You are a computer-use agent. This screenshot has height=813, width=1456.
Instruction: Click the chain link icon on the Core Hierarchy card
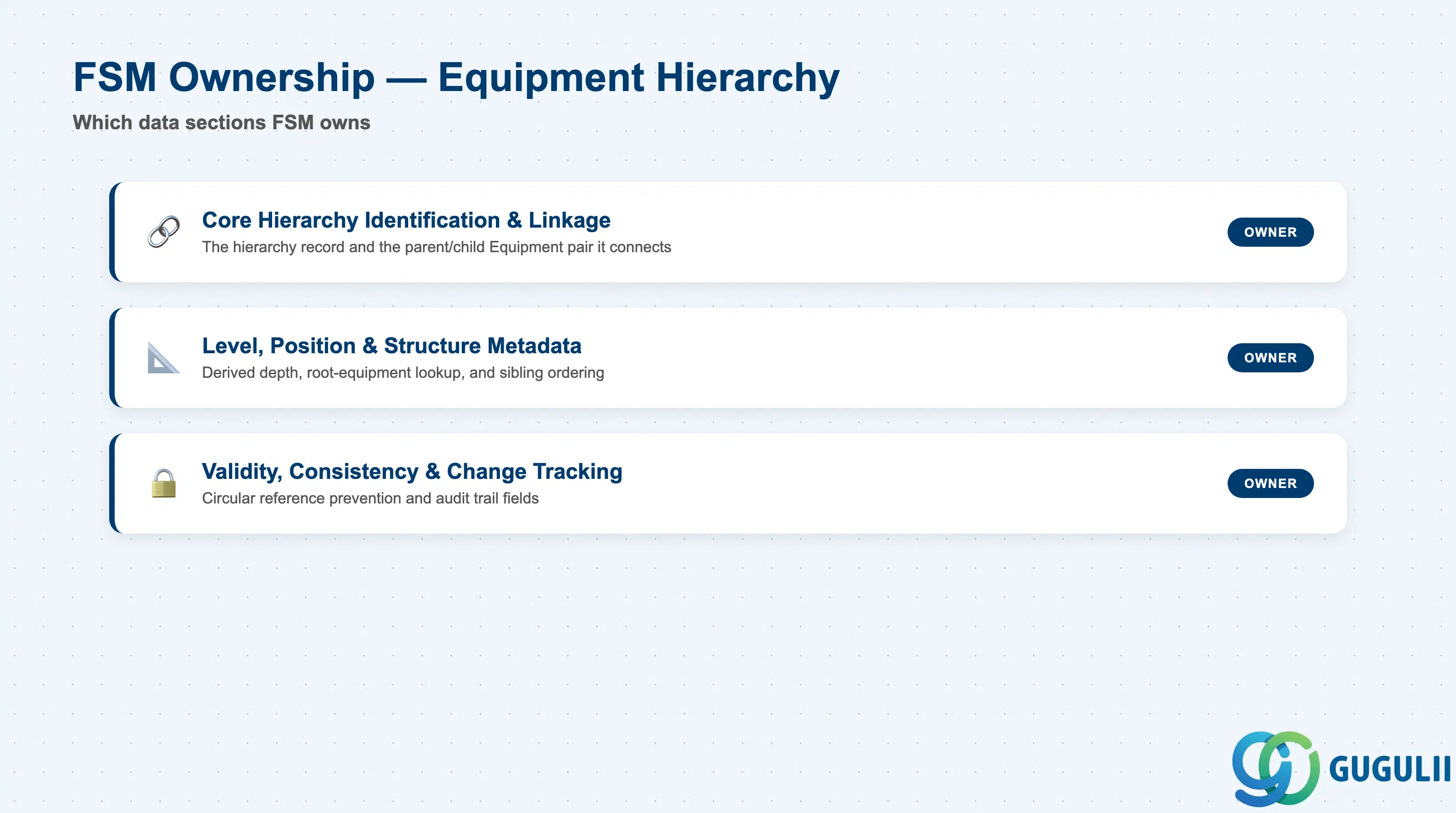tap(164, 232)
